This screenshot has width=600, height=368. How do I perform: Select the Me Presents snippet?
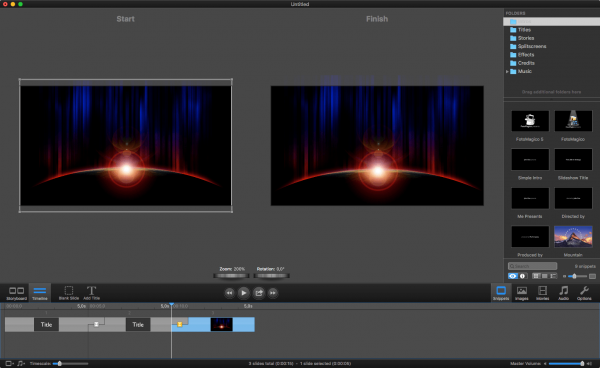[530, 198]
